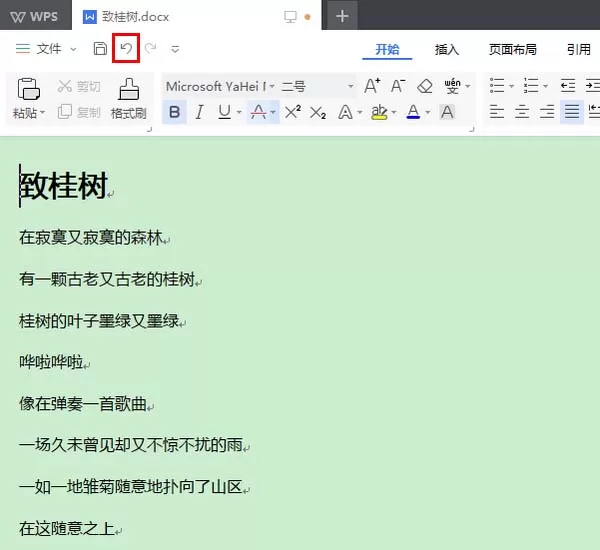Toggle justify alignment button
The width and height of the screenshot is (600, 550).
click(572, 112)
